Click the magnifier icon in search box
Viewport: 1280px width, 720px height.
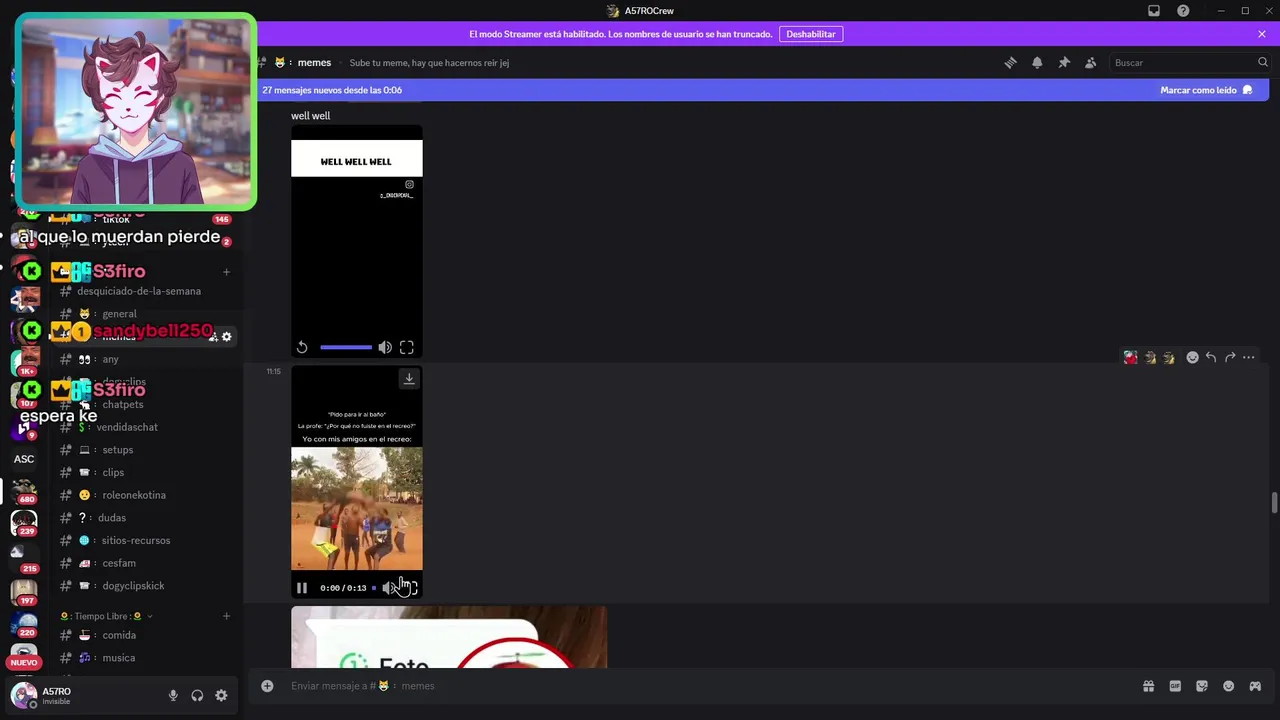(x=1262, y=62)
